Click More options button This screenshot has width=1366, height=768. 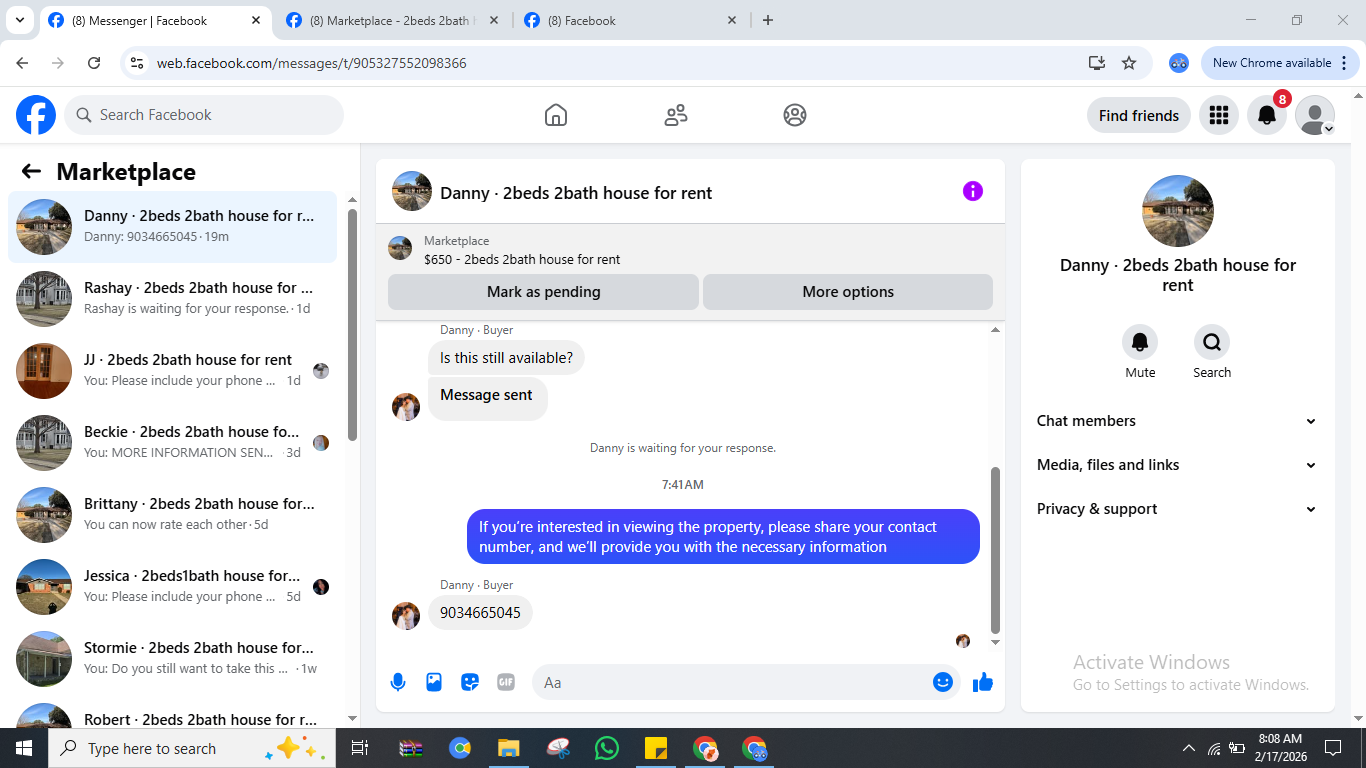tap(848, 292)
